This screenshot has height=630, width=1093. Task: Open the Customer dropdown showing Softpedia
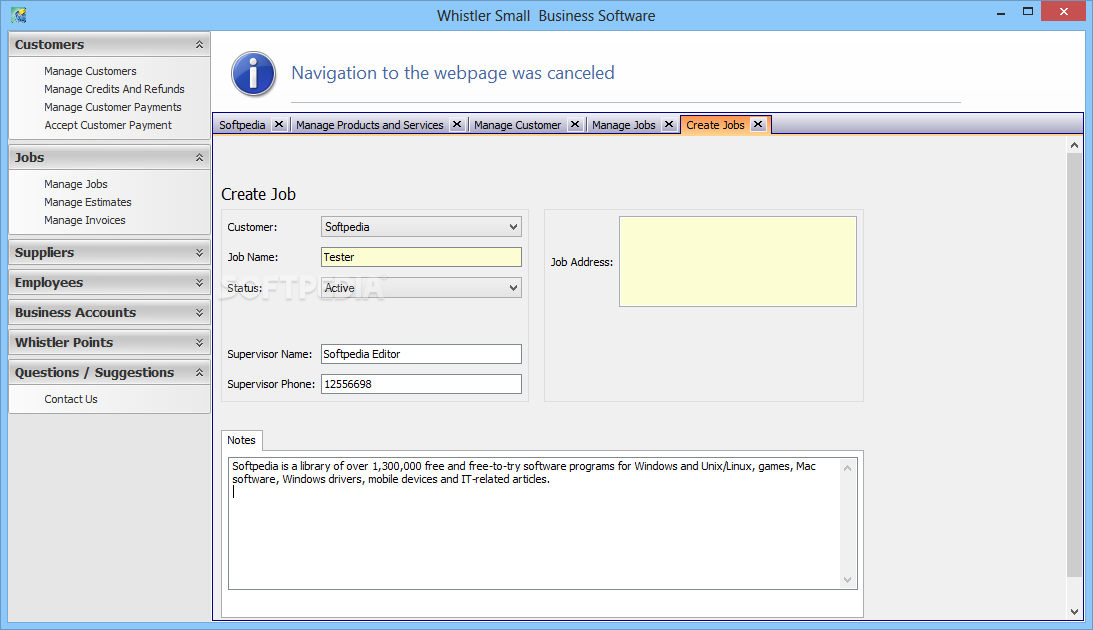point(421,226)
